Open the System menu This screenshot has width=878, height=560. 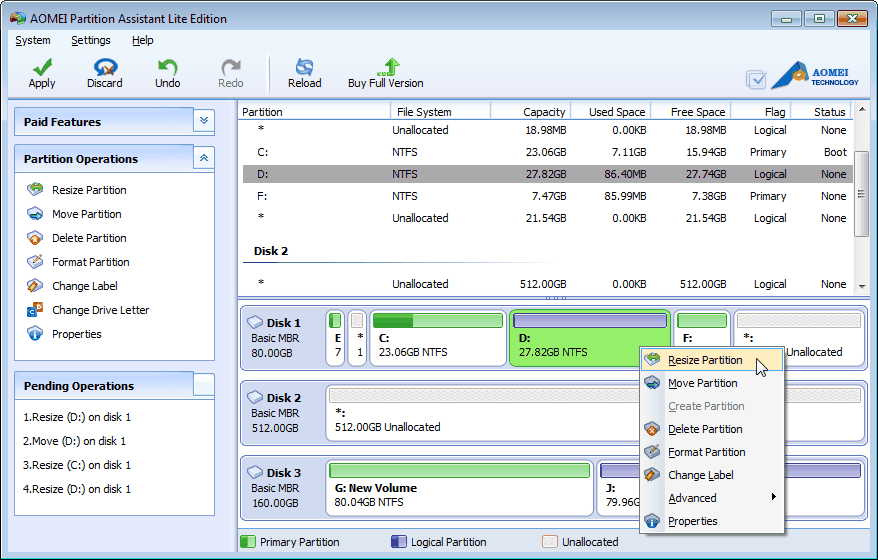pyautogui.click(x=32, y=40)
